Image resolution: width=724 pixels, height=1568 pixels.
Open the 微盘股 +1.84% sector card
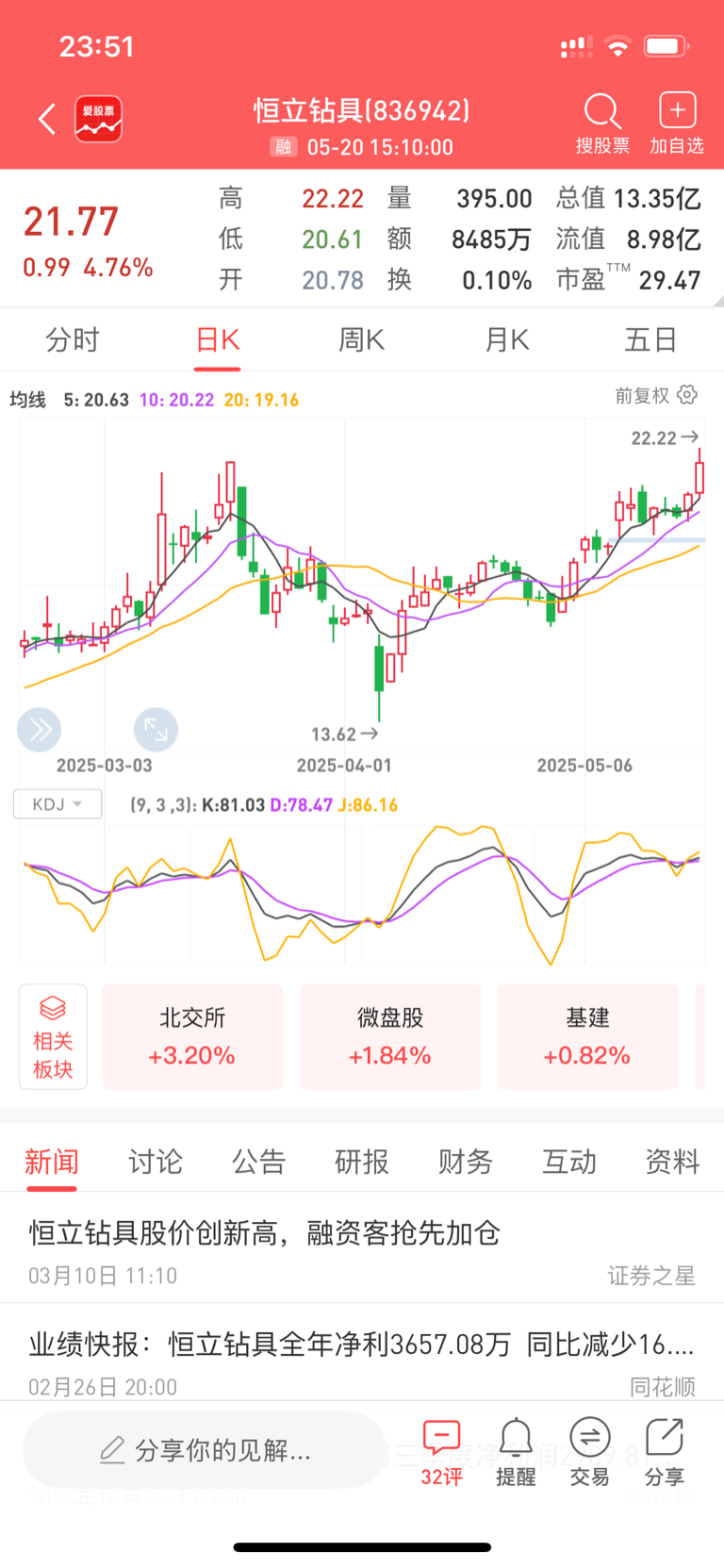click(390, 1037)
